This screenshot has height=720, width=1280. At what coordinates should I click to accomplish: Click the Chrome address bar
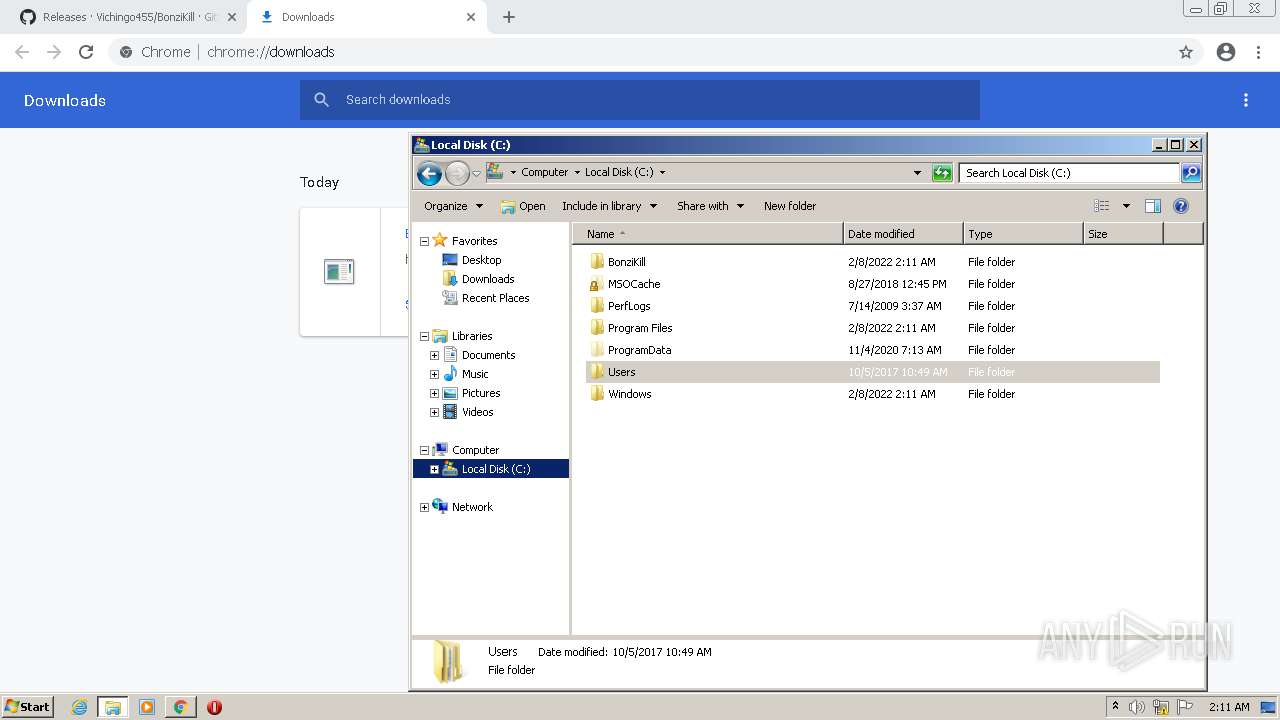pos(640,52)
